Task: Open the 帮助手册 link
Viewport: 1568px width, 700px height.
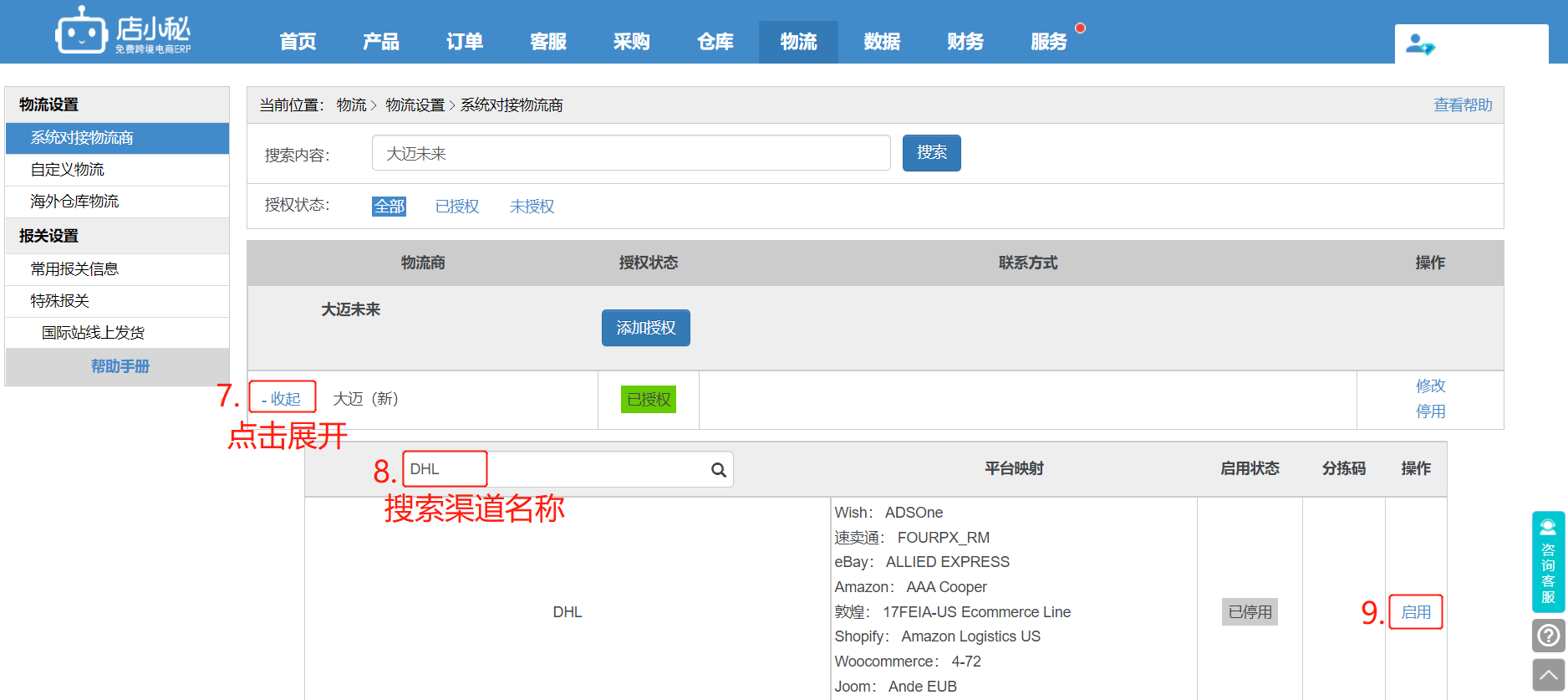Action: pos(120,366)
